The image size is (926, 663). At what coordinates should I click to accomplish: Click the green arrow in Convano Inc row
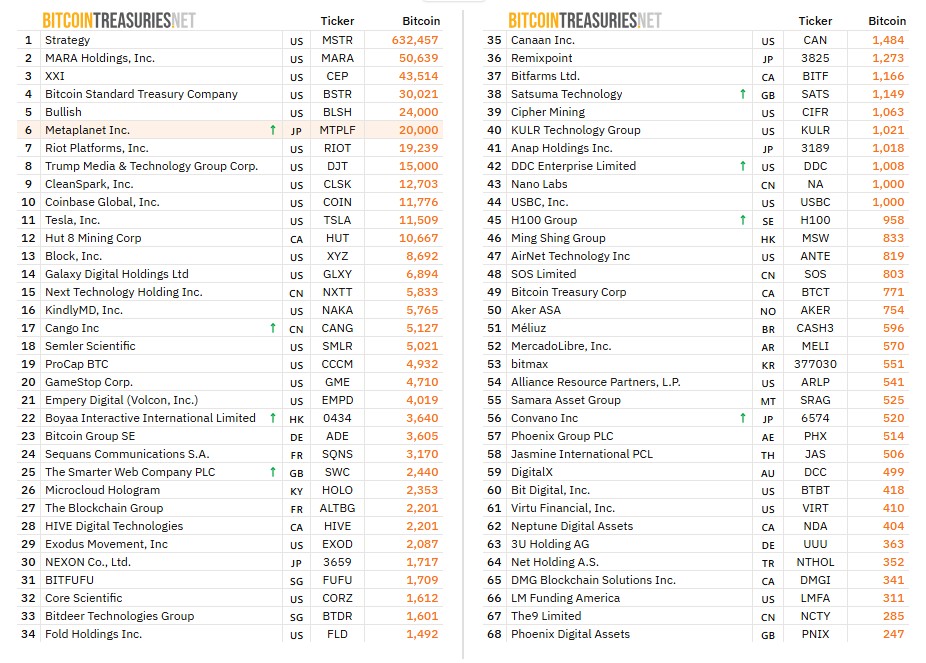click(743, 418)
